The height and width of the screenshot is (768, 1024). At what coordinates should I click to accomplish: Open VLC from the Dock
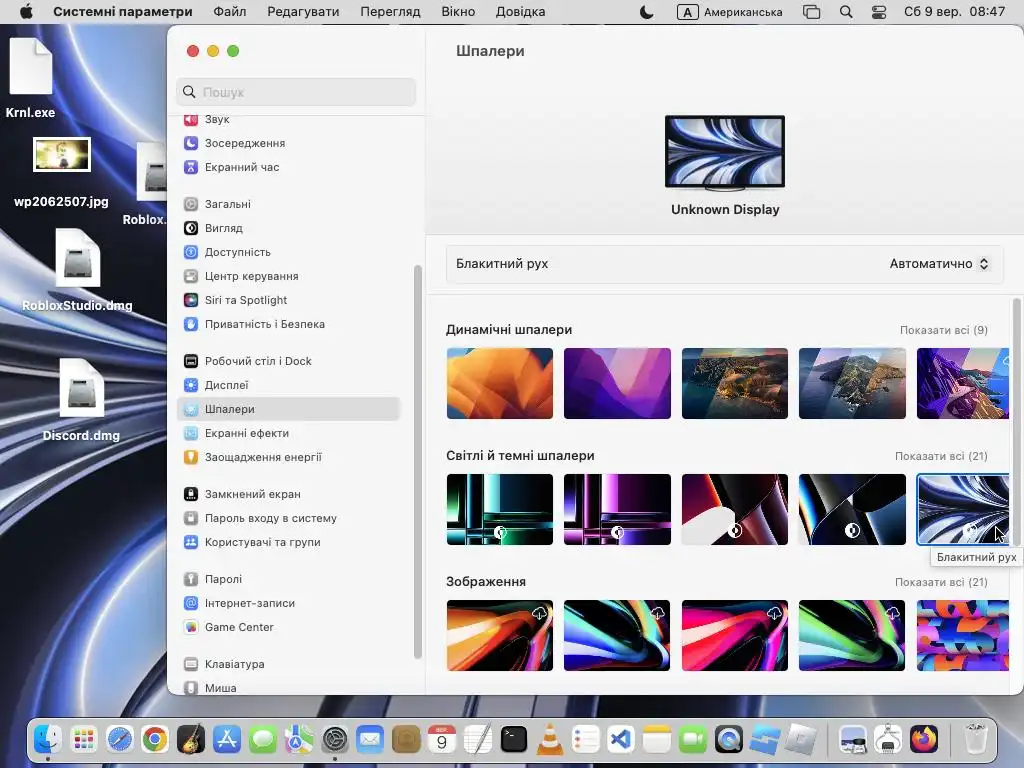549,739
